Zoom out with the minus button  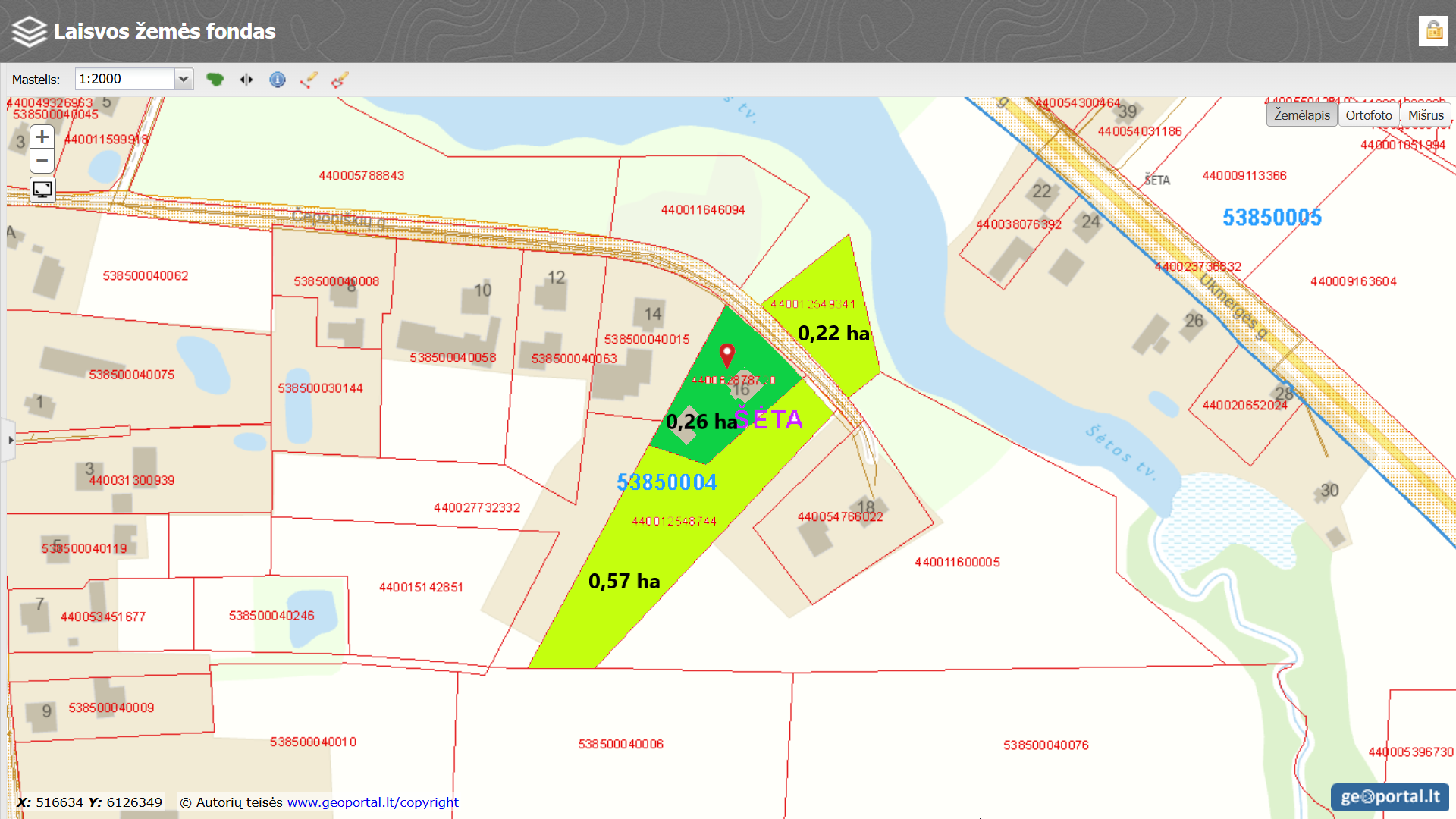point(42,161)
